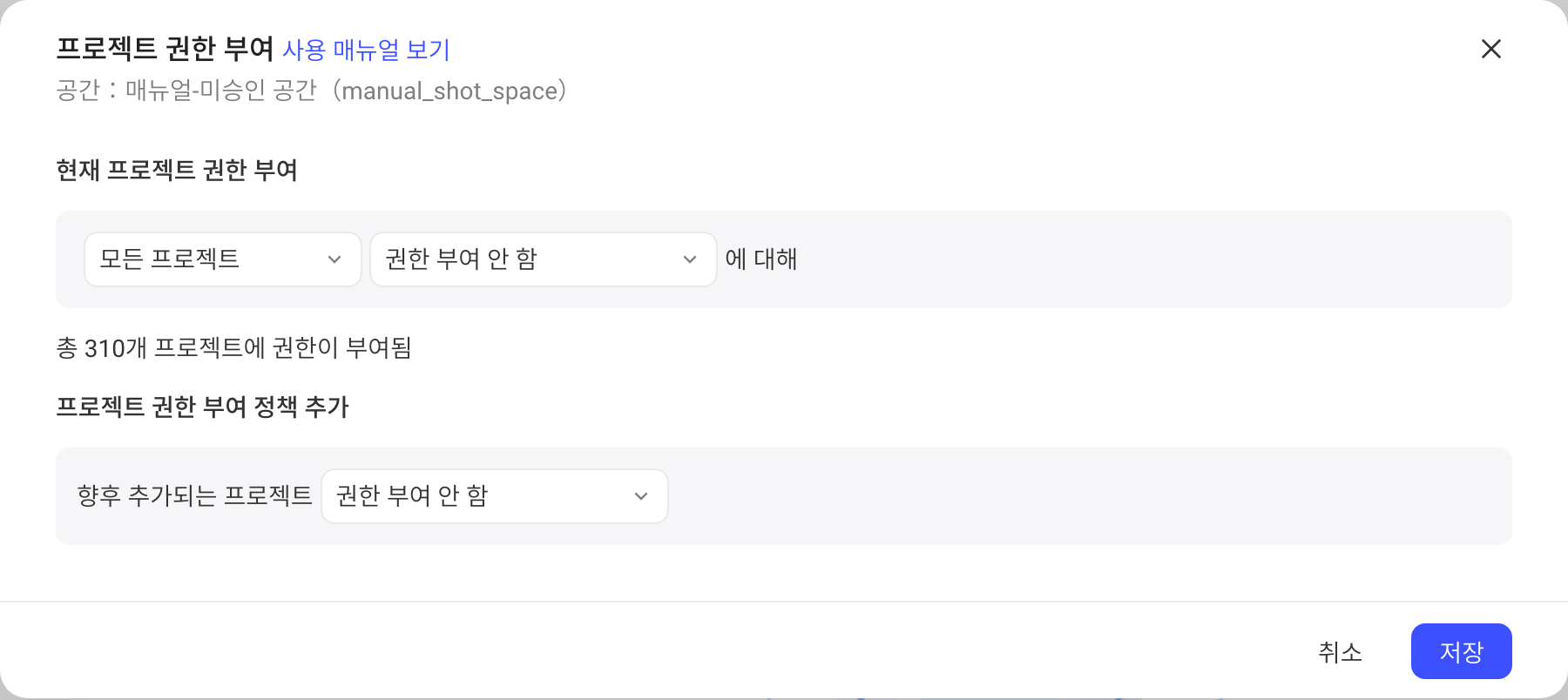Click the 에 대해 text
The image size is (1568, 700).
(x=761, y=259)
